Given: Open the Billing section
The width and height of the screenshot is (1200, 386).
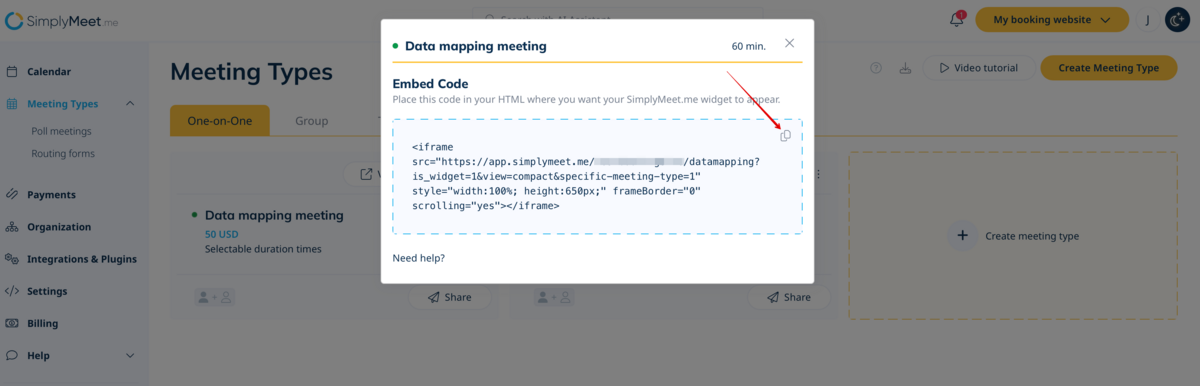Looking at the screenshot, I should [43, 323].
